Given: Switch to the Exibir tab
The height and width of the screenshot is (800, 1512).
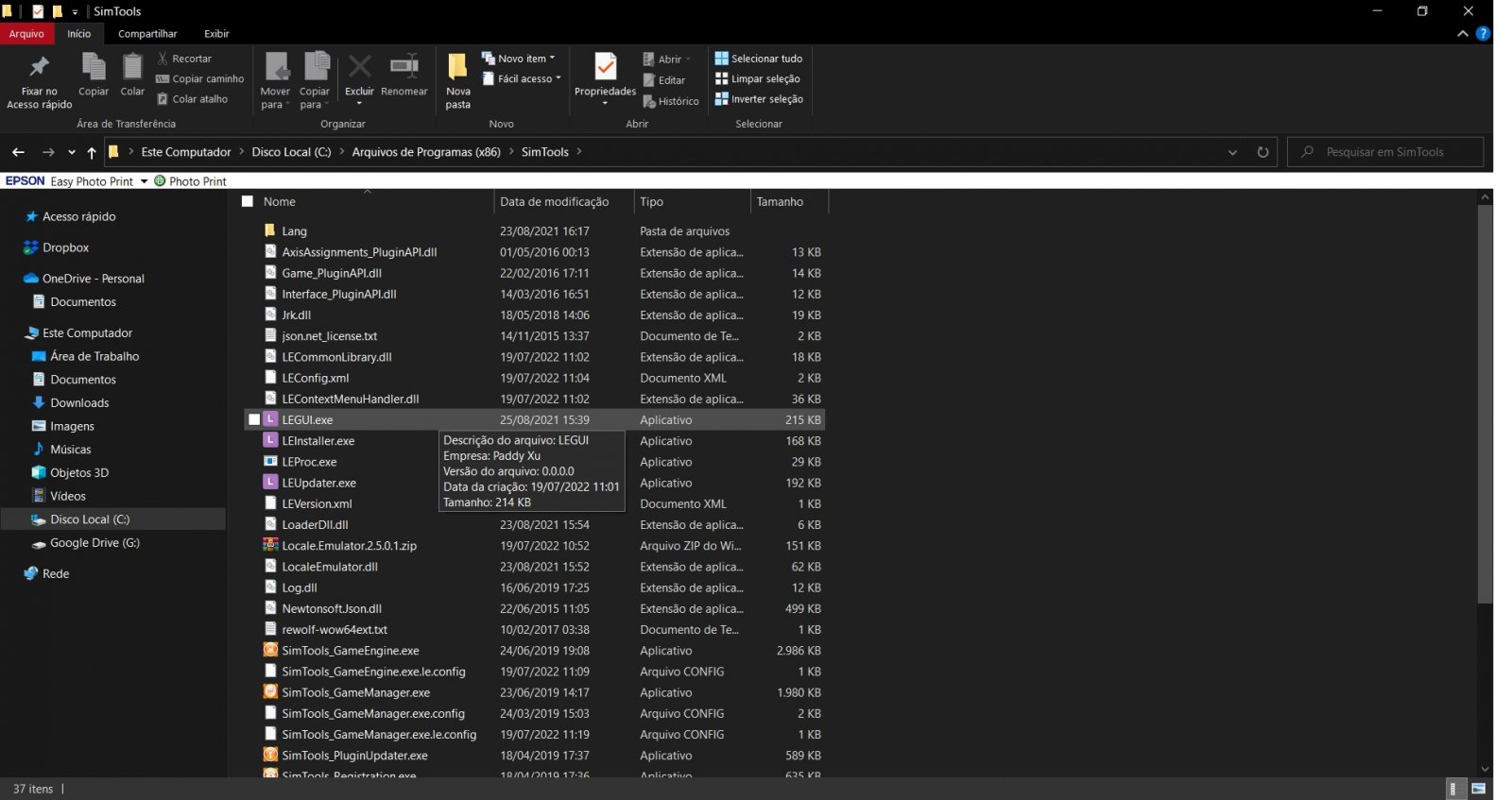Looking at the screenshot, I should tap(216, 34).
